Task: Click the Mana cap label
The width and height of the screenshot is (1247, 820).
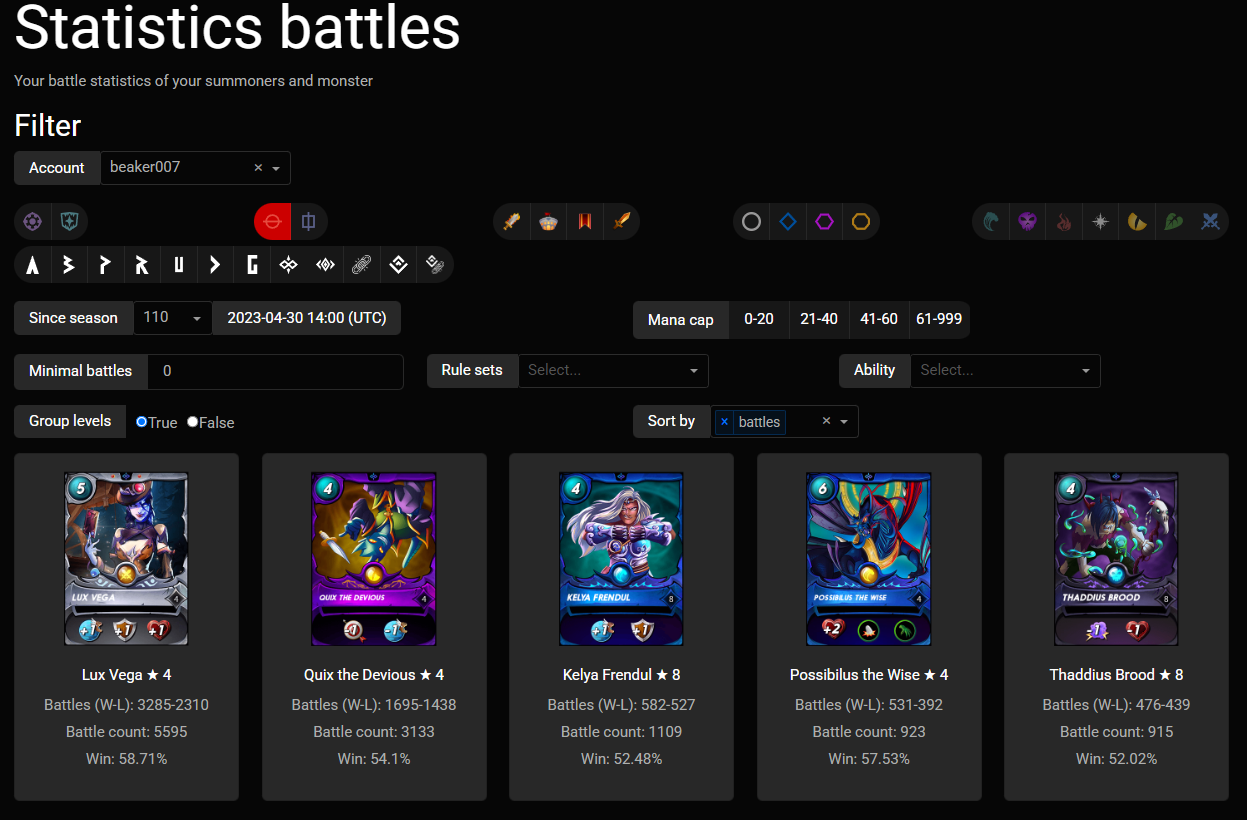Action: point(681,320)
